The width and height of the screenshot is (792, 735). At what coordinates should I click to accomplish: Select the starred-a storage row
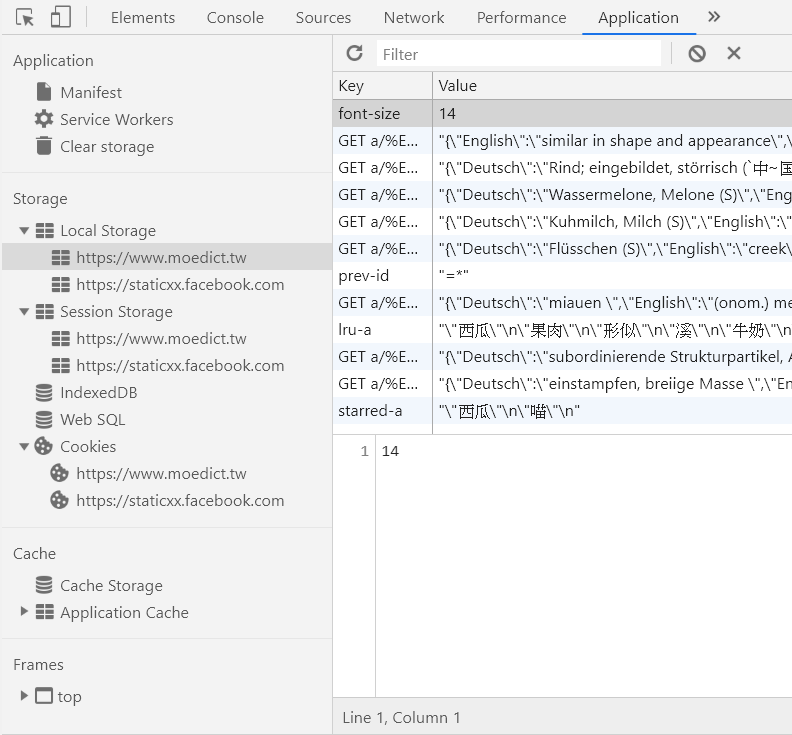[x=370, y=411]
